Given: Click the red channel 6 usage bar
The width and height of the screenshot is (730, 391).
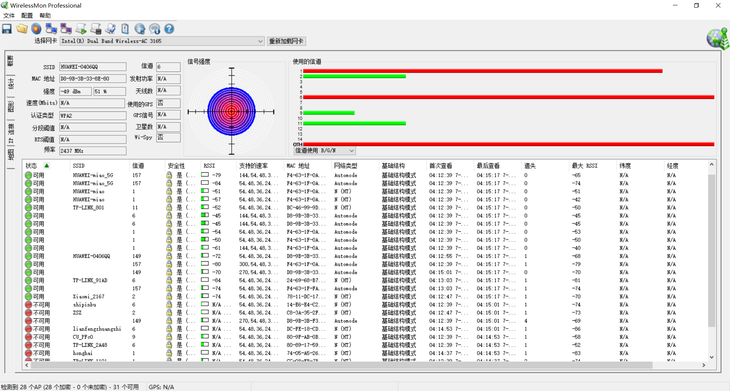Looking at the screenshot, I should point(508,97).
